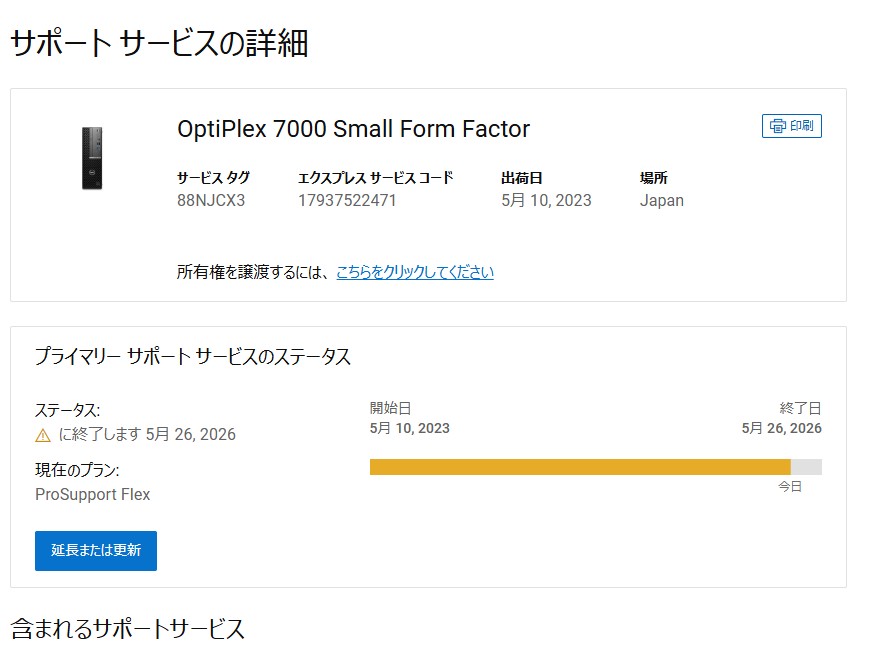The width and height of the screenshot is (870, 663).
Task: Click the OptiPlex 7000 Small Form Factor title
Action: 353,129
